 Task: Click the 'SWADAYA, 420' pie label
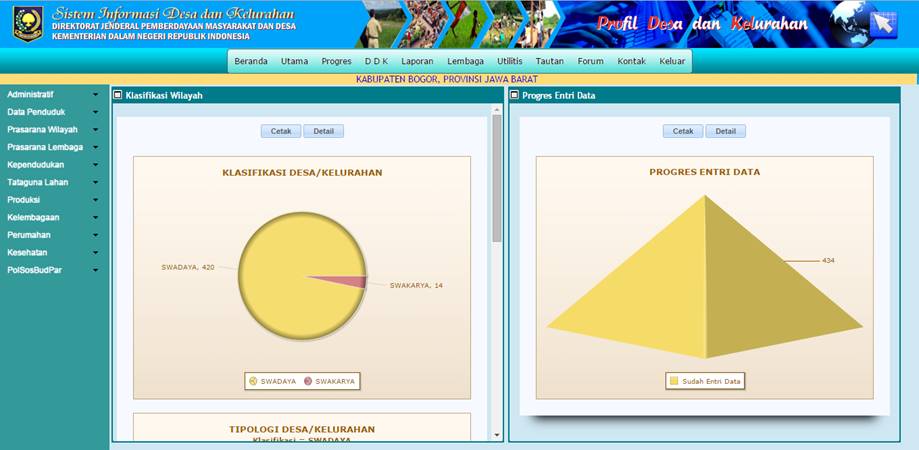[x=188, y=267]
